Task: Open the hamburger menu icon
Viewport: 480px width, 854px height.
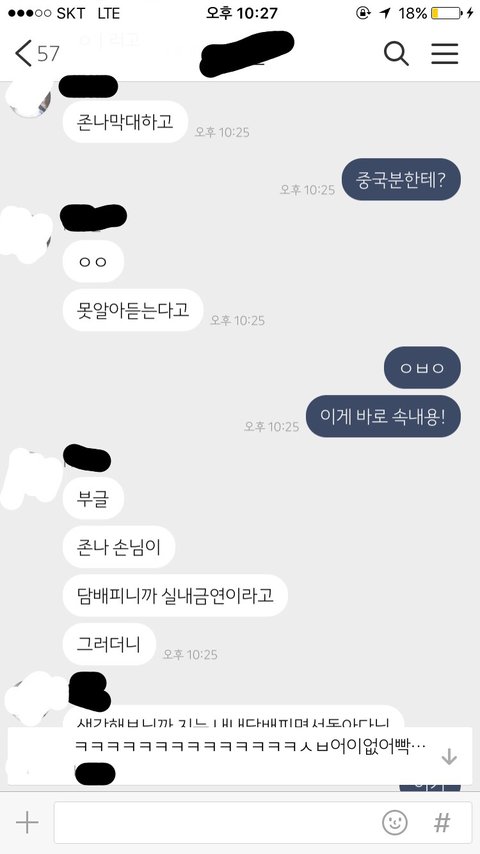Action: click(445, 53)
